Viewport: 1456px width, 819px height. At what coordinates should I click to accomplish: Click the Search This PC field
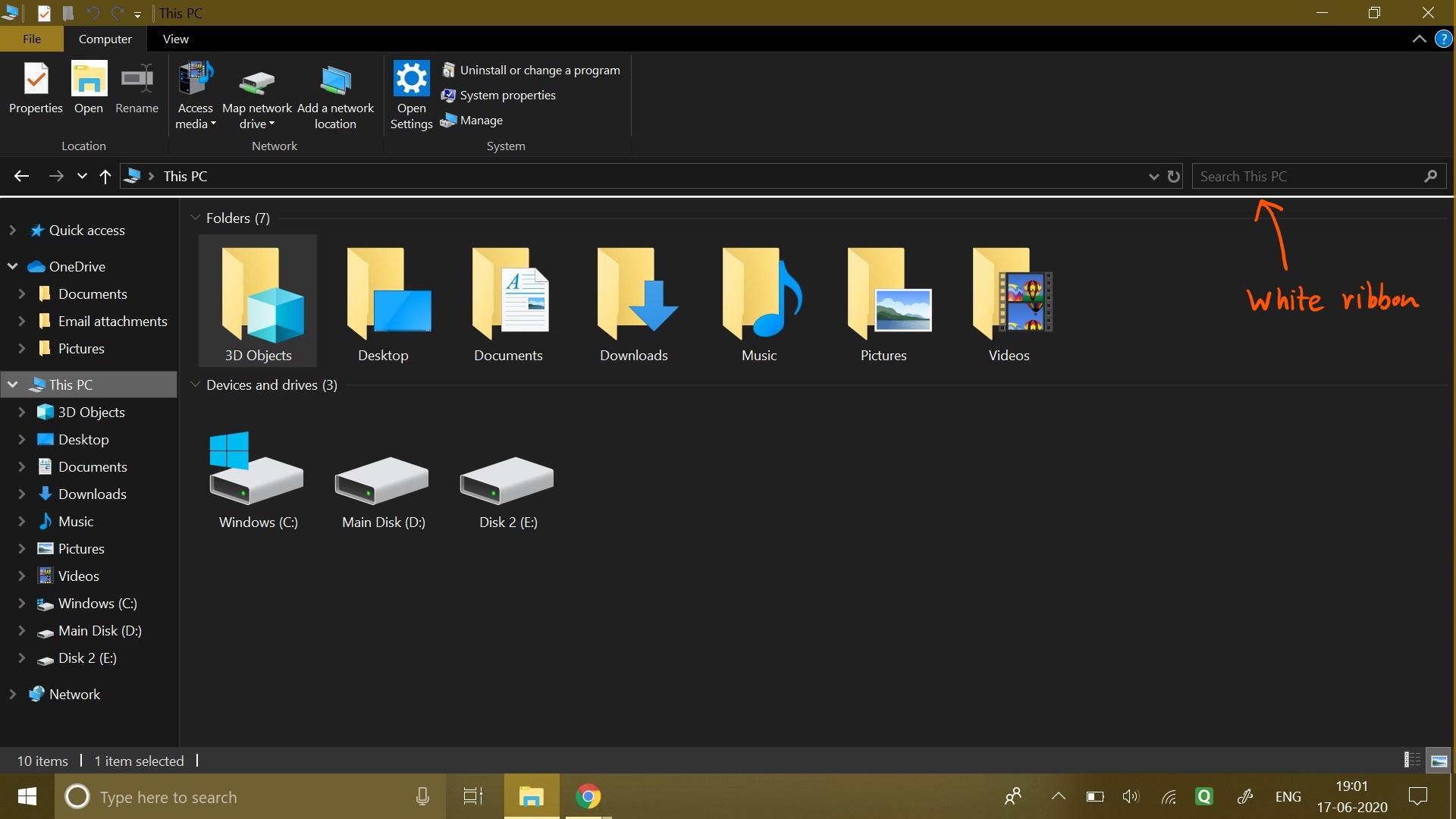(x=1319, y=176)
